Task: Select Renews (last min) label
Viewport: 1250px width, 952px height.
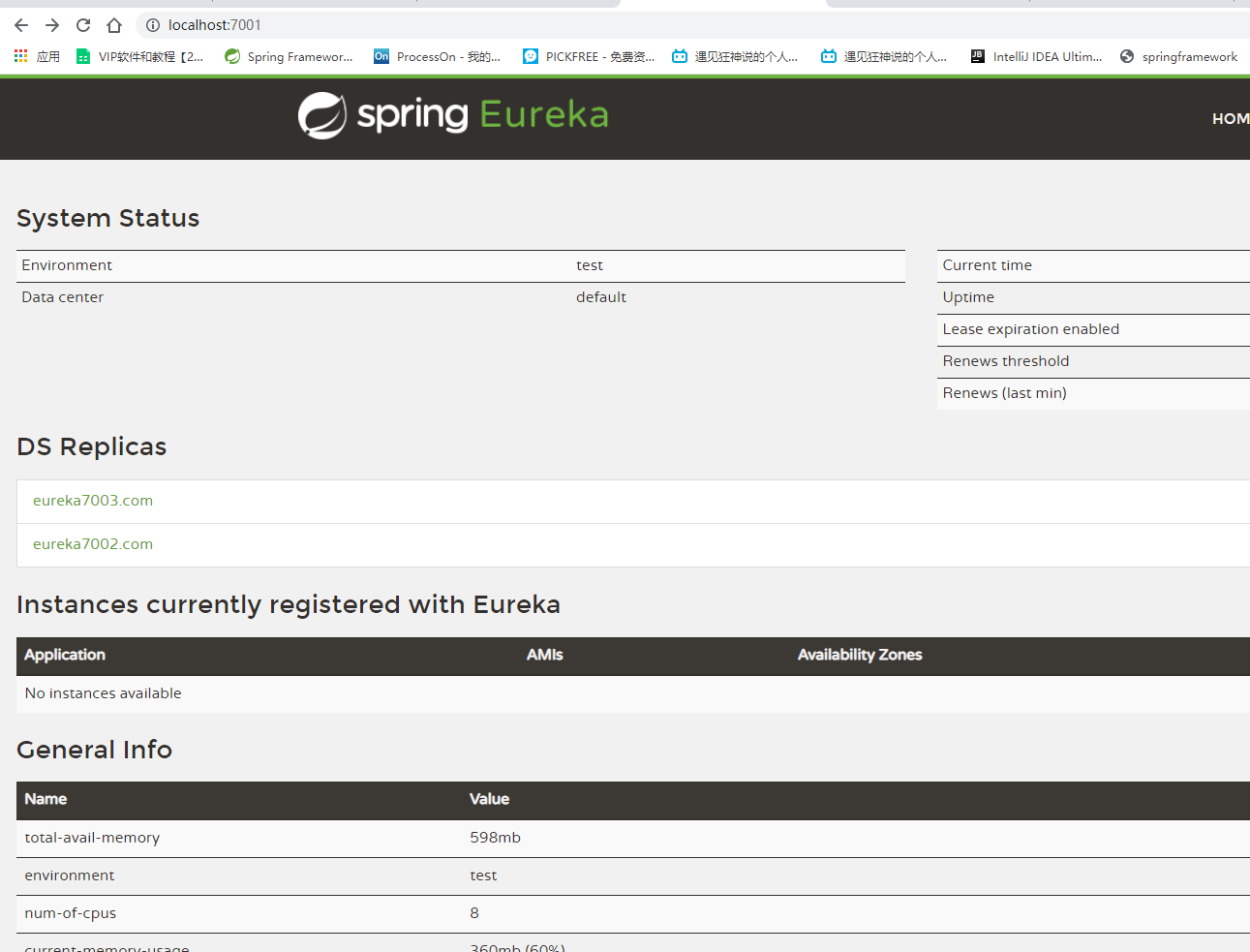Action: tap(1005, 393)
